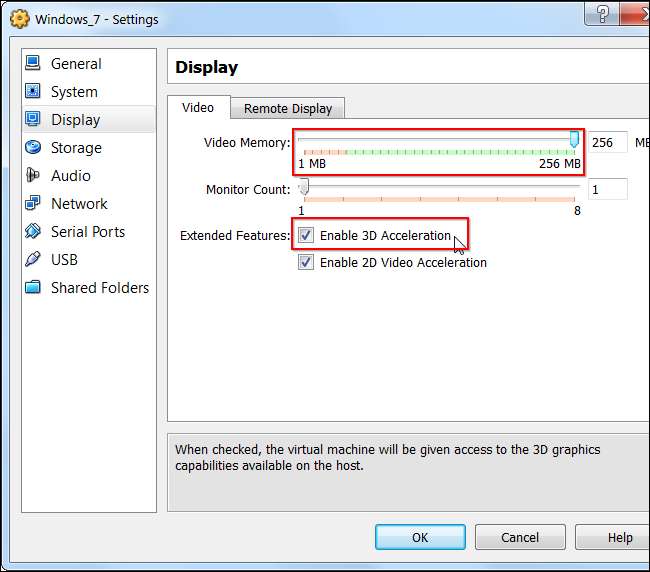650x572 pixels.
Task: Click the Video Memory value field showing 256
Action: 607,143
